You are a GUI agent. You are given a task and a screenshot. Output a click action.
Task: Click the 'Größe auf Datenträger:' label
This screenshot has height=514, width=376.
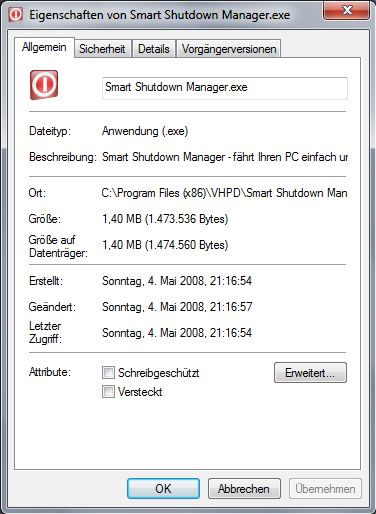[58, 246]
